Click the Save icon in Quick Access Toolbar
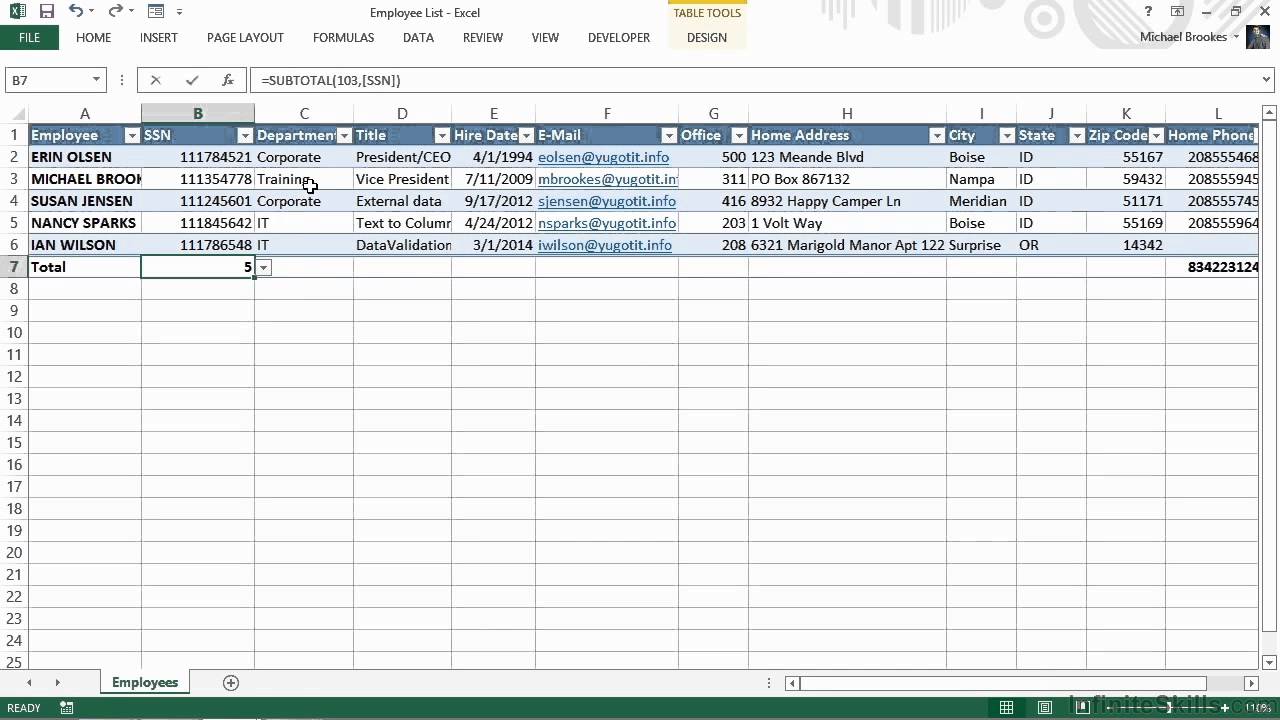The width and height of the screenshot is (1280, 720). pyautogui.click(x=46, y=12)
